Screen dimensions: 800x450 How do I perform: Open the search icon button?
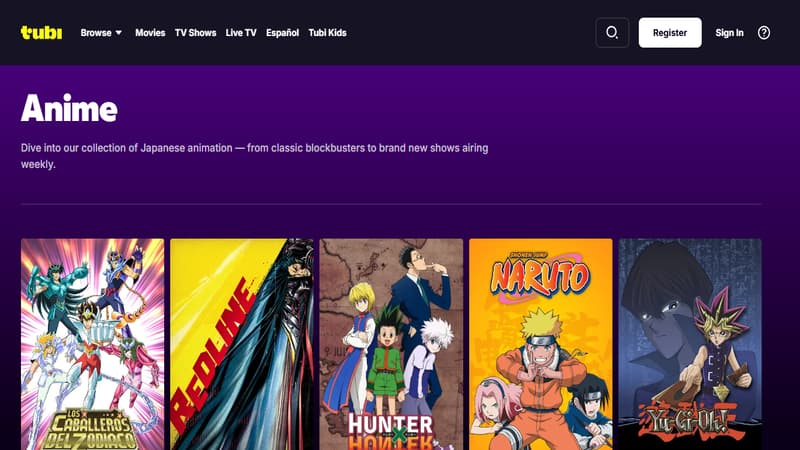point(612,33)
